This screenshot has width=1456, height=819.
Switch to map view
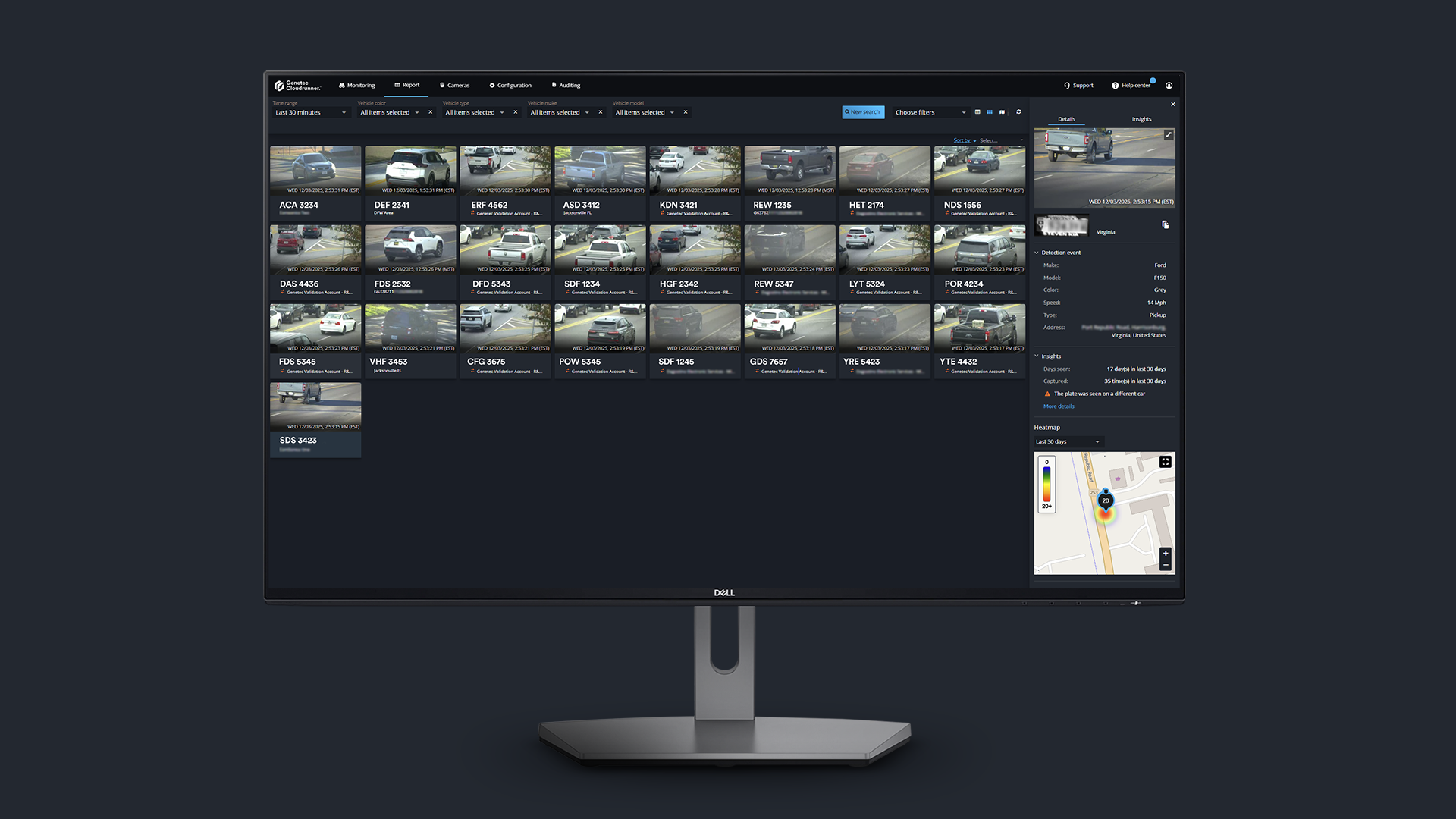pyautogui.click(x=1003, y=112)
